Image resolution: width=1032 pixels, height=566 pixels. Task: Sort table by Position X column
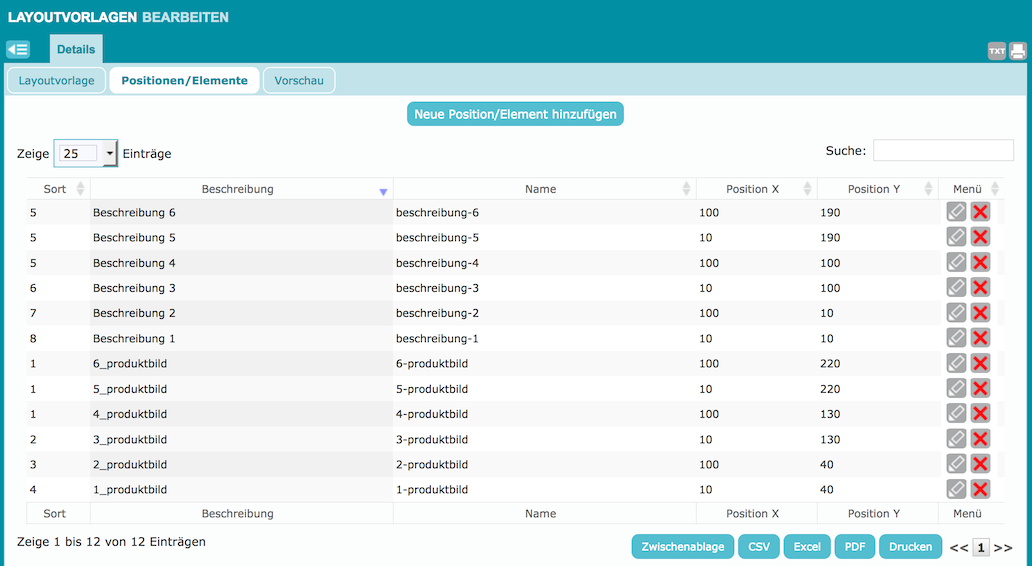point(755,189)
